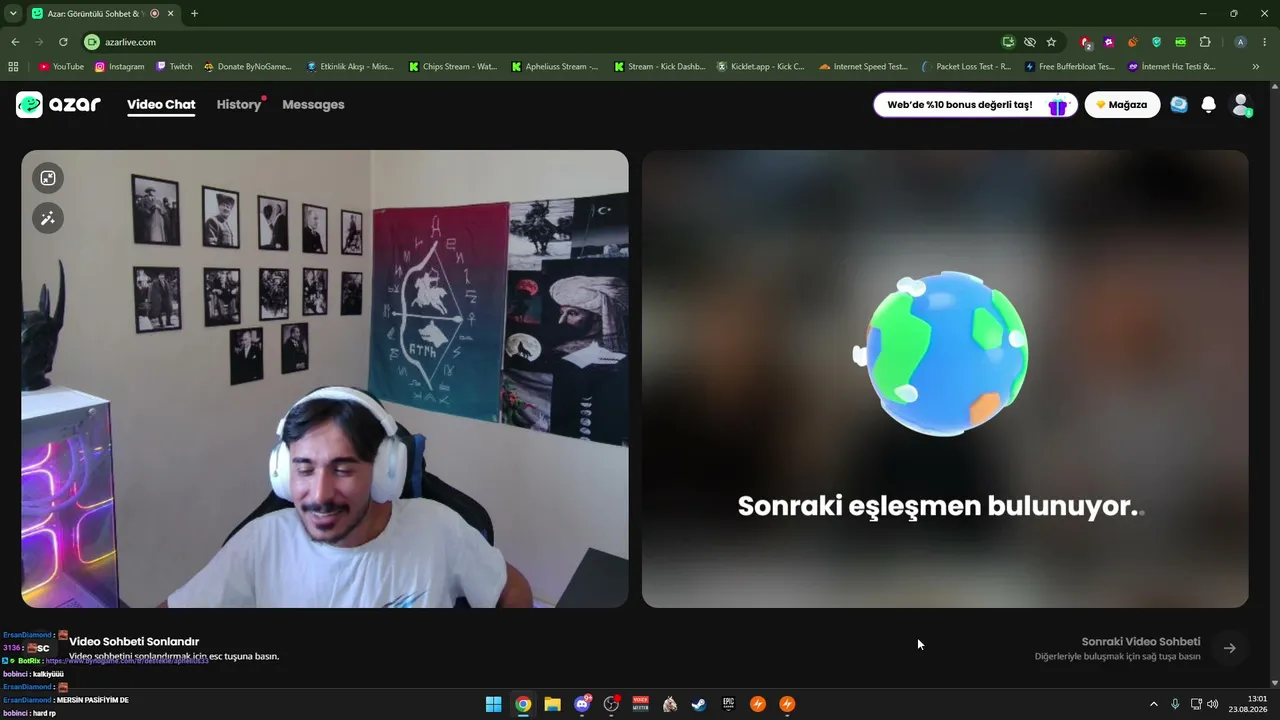
Task: Open OBS Studio from the taskbar
Action: click(x=611, y=704)
